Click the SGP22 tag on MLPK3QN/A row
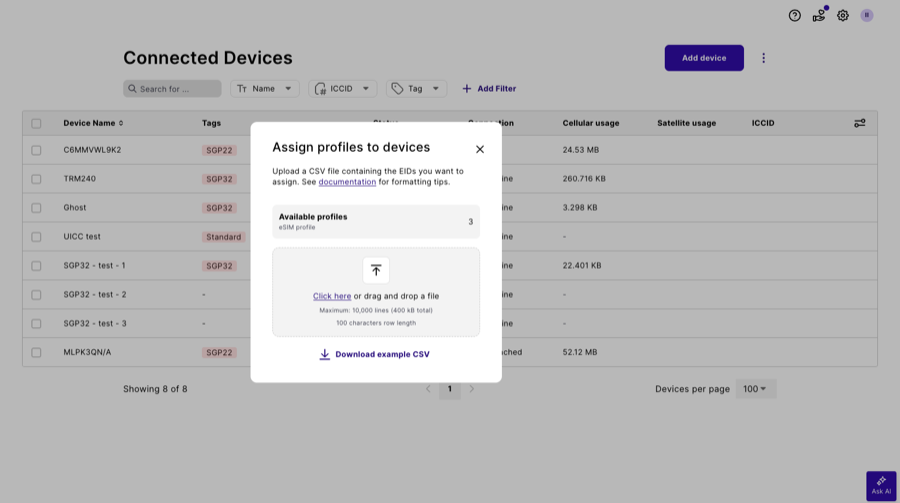900x503 pixels. pyautogui.click(x=219, y=353)
